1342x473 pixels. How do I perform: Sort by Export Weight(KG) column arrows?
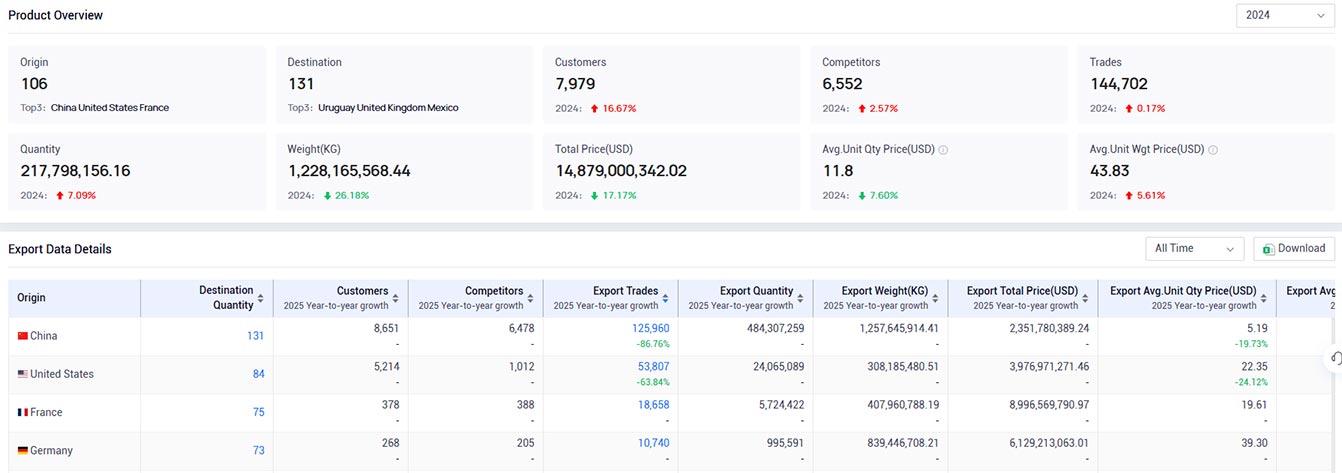point(936,298)
